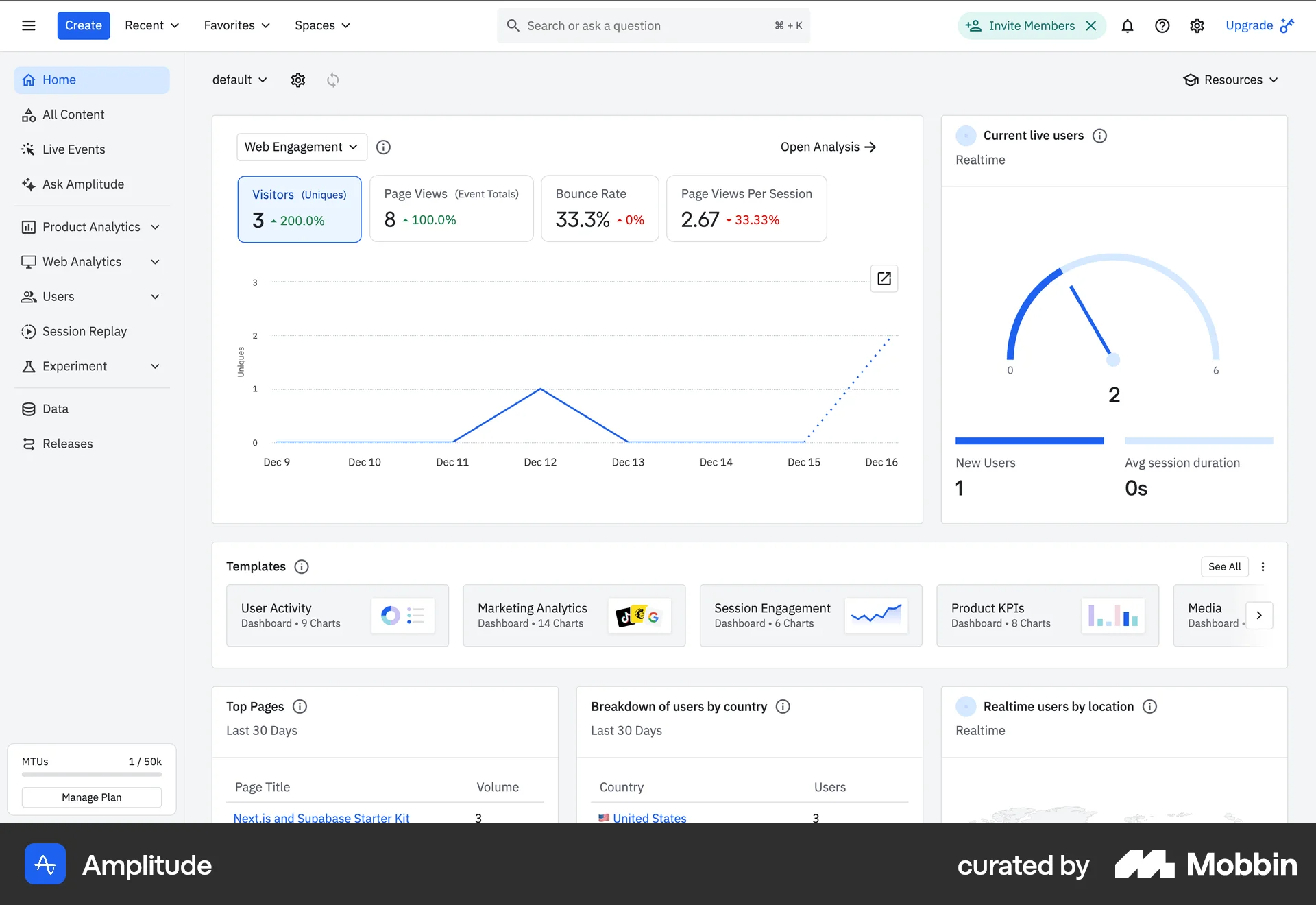Open Session Replay from the sidebar
The height and width of the screenshot is (905, 1316).
pyautogui.click(x=84, y=332)
